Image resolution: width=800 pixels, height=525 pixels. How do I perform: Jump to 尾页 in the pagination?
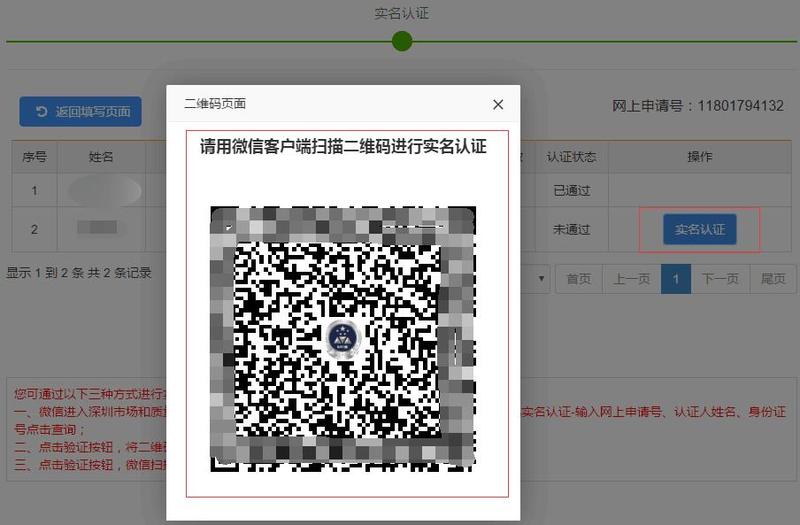click(x=773, y=279)
